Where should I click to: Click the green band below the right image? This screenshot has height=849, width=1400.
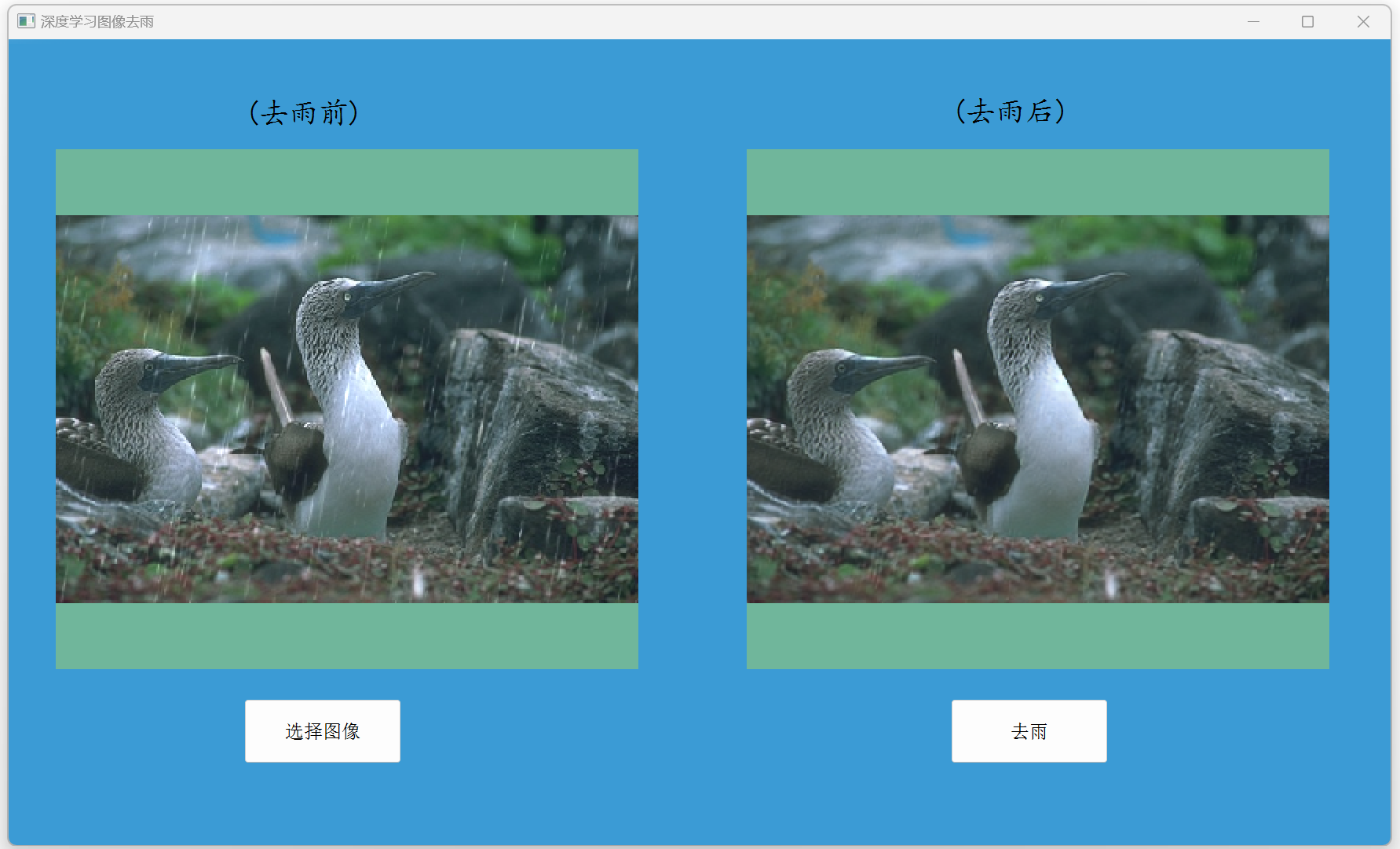(1037, 636)
